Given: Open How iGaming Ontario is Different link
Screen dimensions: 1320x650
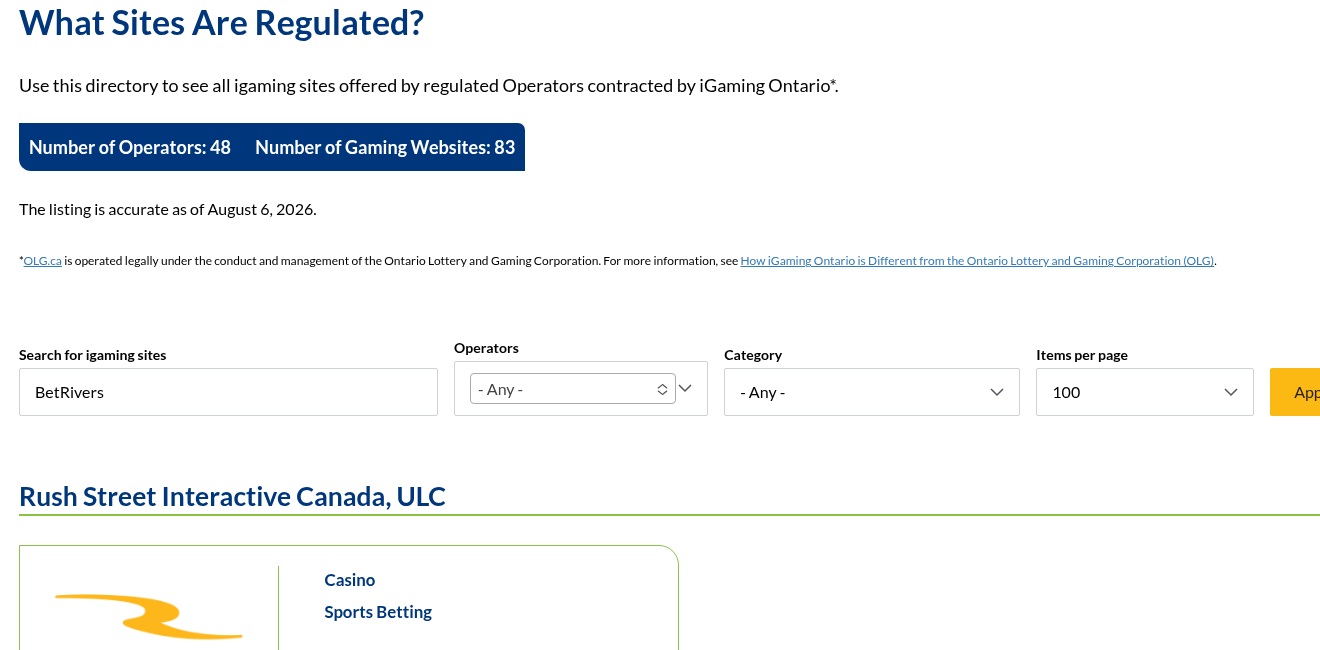Looking at the screenshot, I should click(x=977, y=261).
